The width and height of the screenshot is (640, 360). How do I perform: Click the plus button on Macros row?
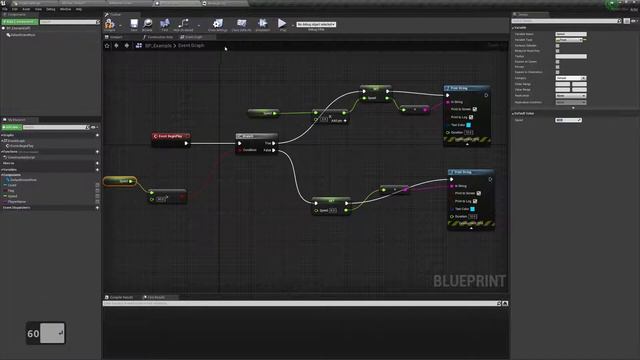pos(97,163)
